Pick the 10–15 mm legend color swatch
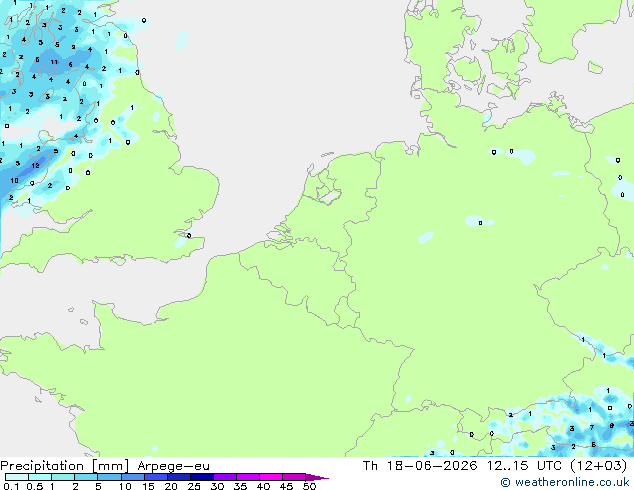Image resolution: width=634 pixels, height=490 pixels. (x=132, y=477)
